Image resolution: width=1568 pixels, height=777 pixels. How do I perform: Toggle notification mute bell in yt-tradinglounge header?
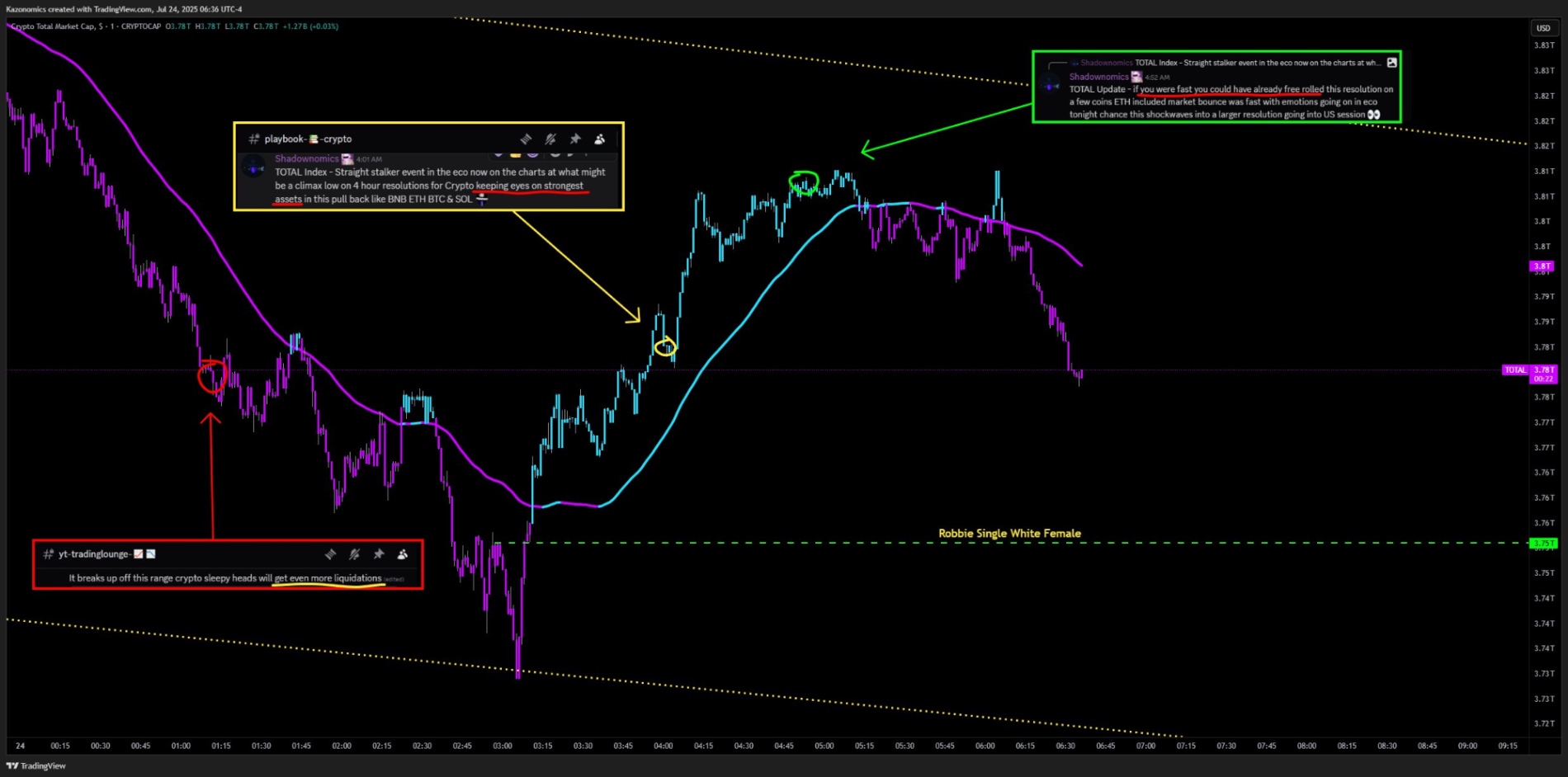[354, 554]
